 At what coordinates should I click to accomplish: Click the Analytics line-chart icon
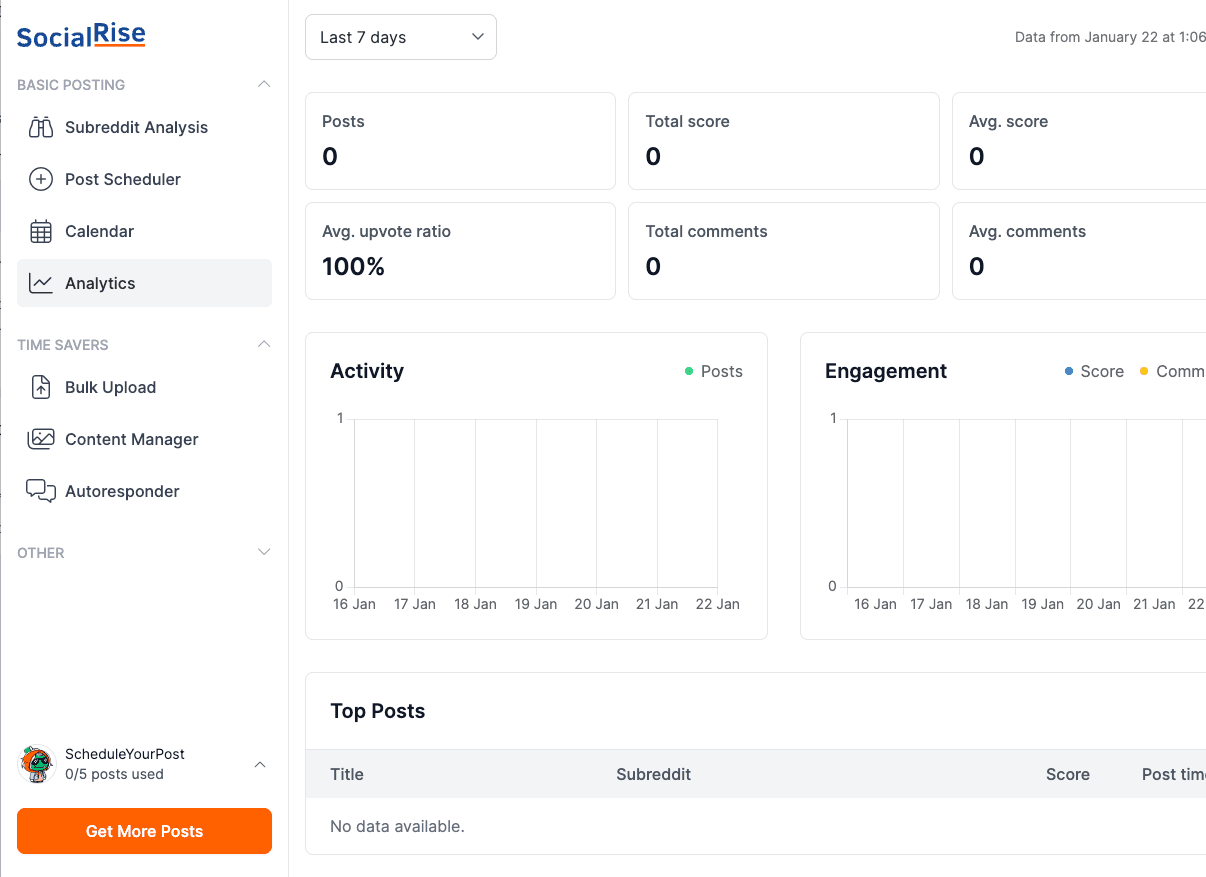point(41,283)
